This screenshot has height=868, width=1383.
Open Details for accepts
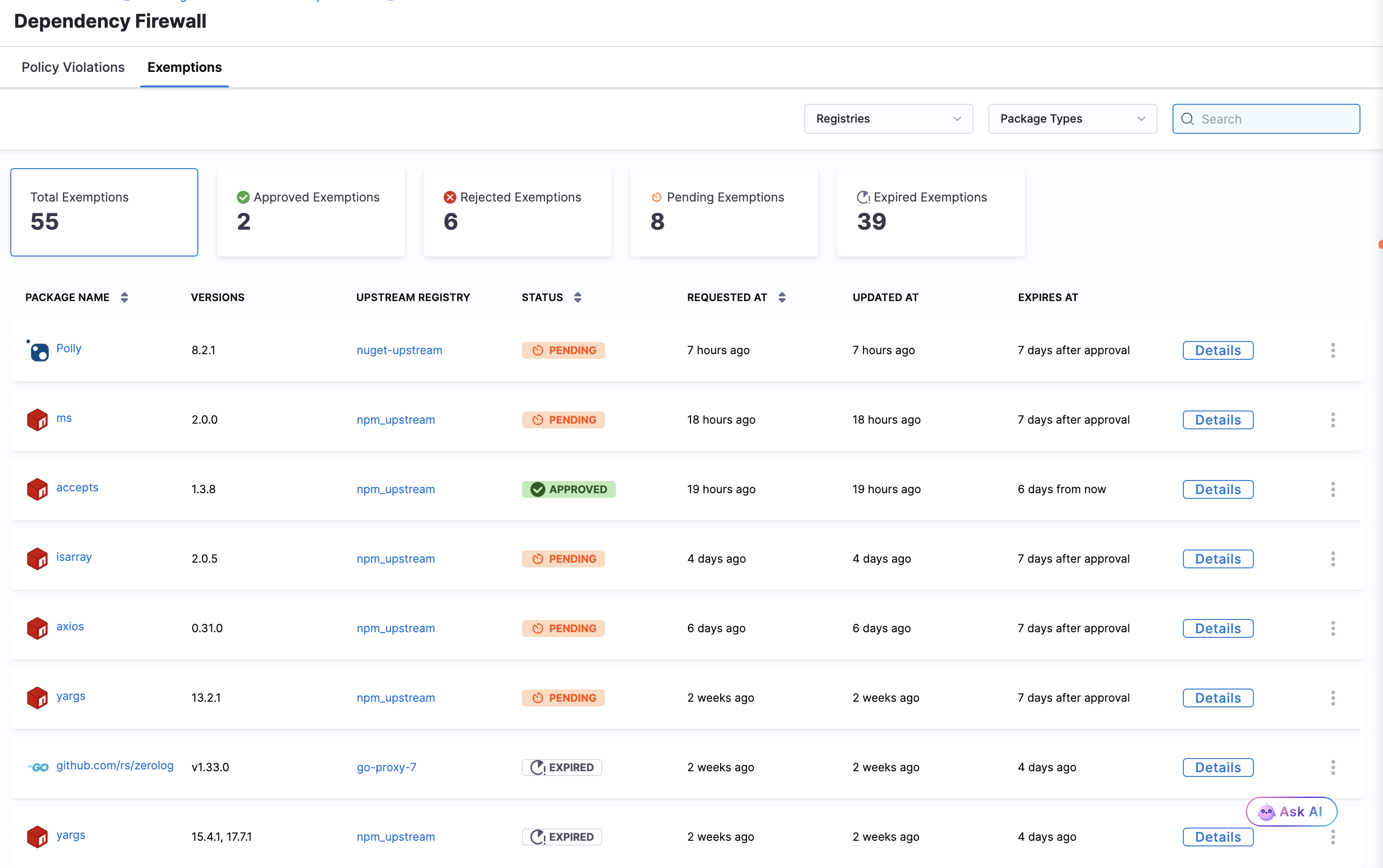click(1218, 489)
